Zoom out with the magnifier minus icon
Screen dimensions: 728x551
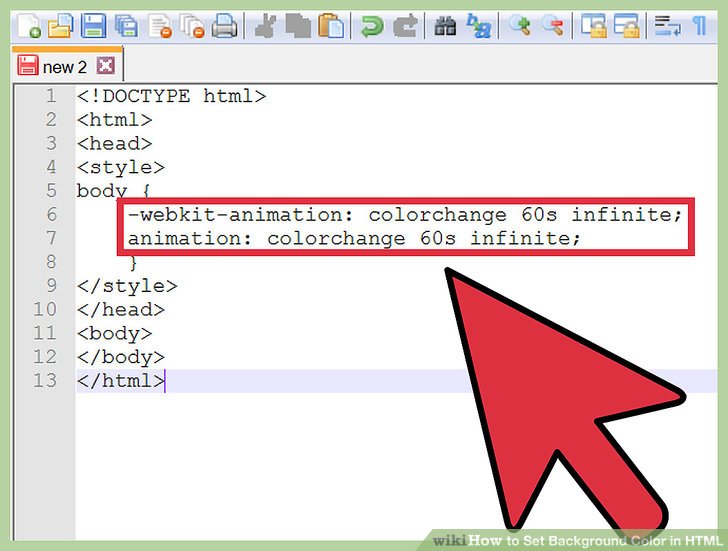(x=552, y=26)
